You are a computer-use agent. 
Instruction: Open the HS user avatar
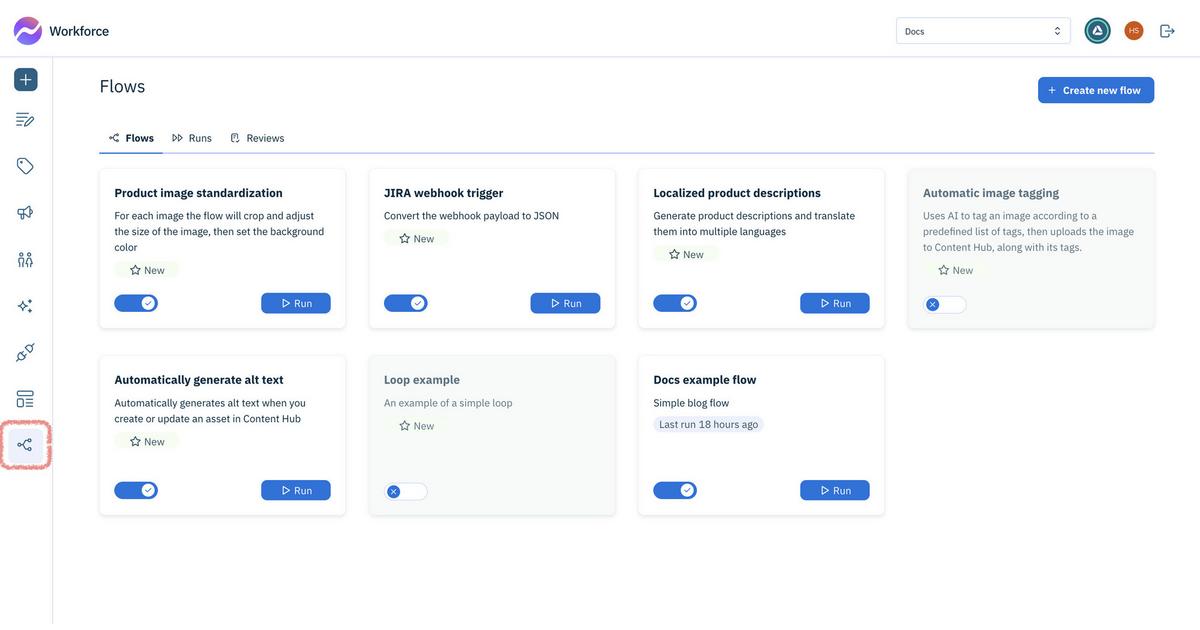coord(1134,31)
